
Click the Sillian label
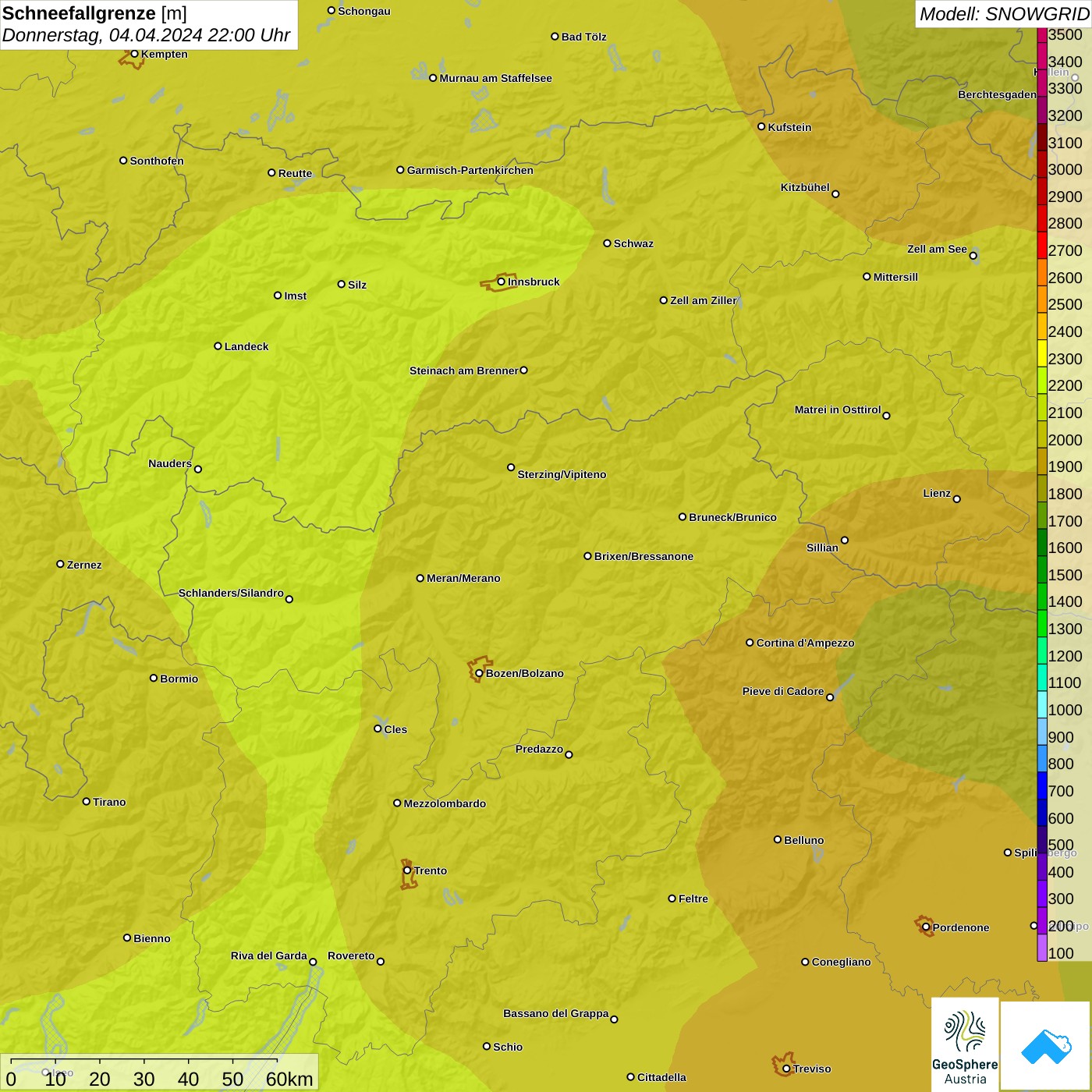822,548
